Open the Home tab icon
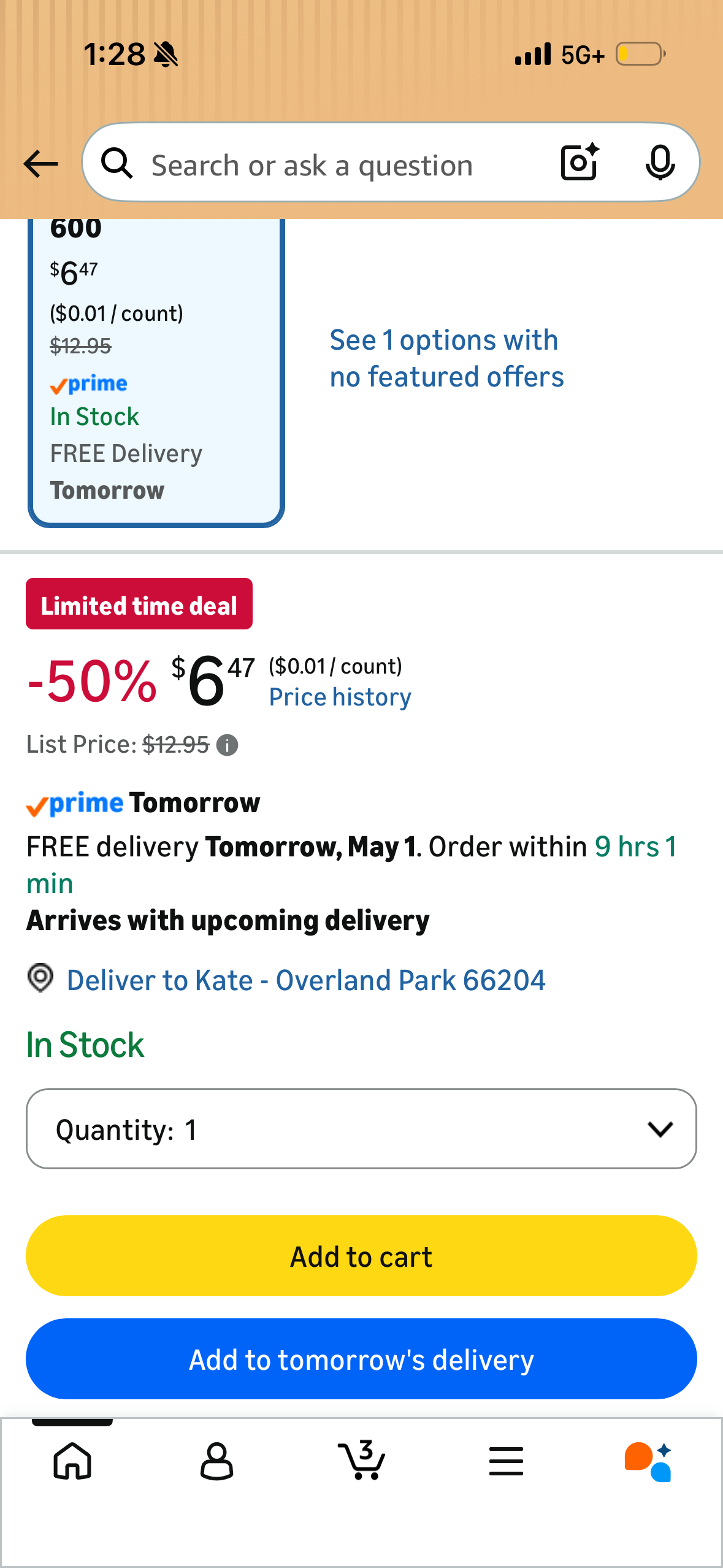Viewport: 723px width, 1568px height. (72, 1461)
